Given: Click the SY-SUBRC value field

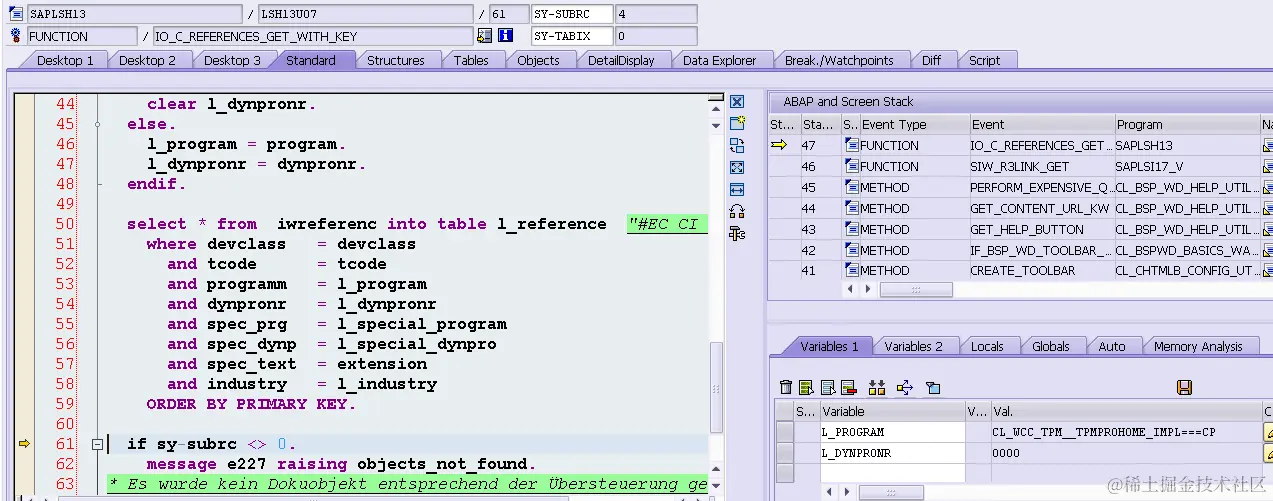Looking at the screenshot, I should [656, 14].
